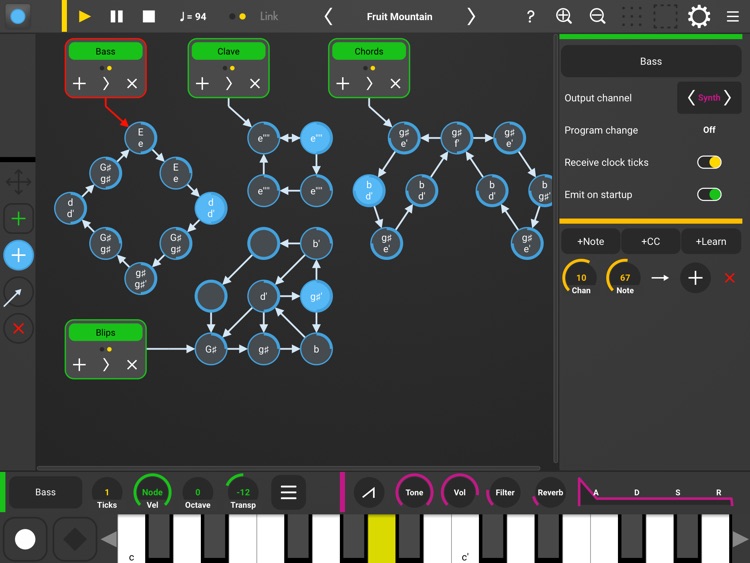Change Program change Off value
750x563 pixels.
coord(709,130)
